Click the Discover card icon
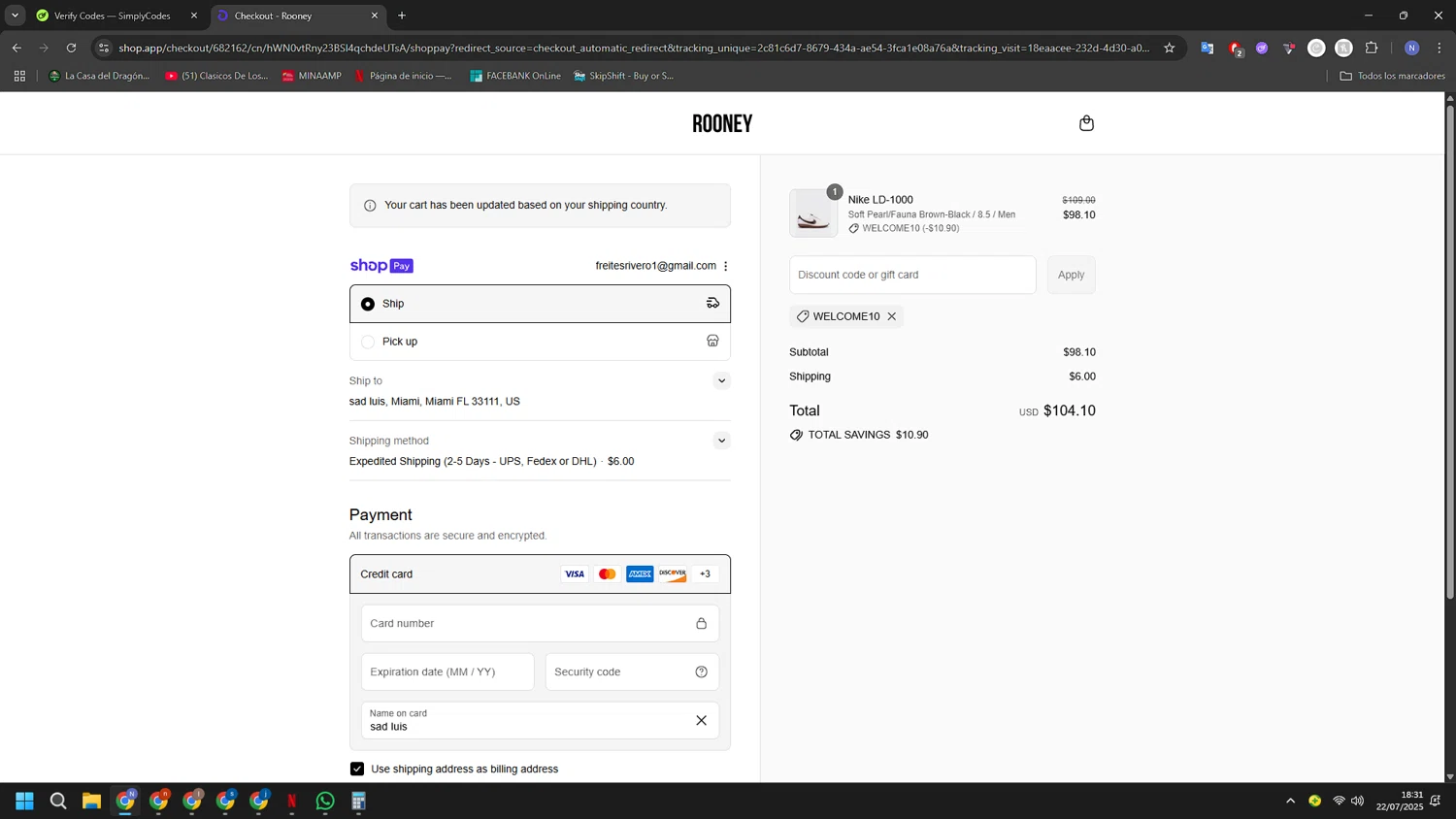The width and height of the screenshot is (1456, 819). tap(673, 574)
